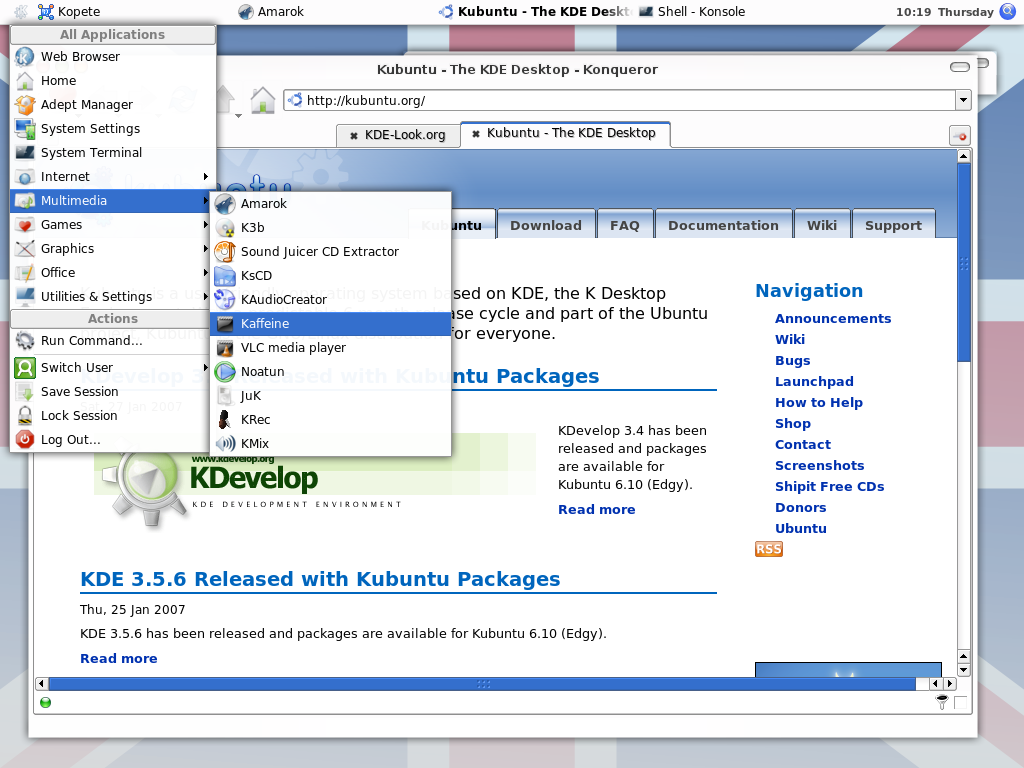Image resolution: width=1024 pixels, height=768 pixels.
Task: Open the Wiki site tab
Action: click(822, 225)
